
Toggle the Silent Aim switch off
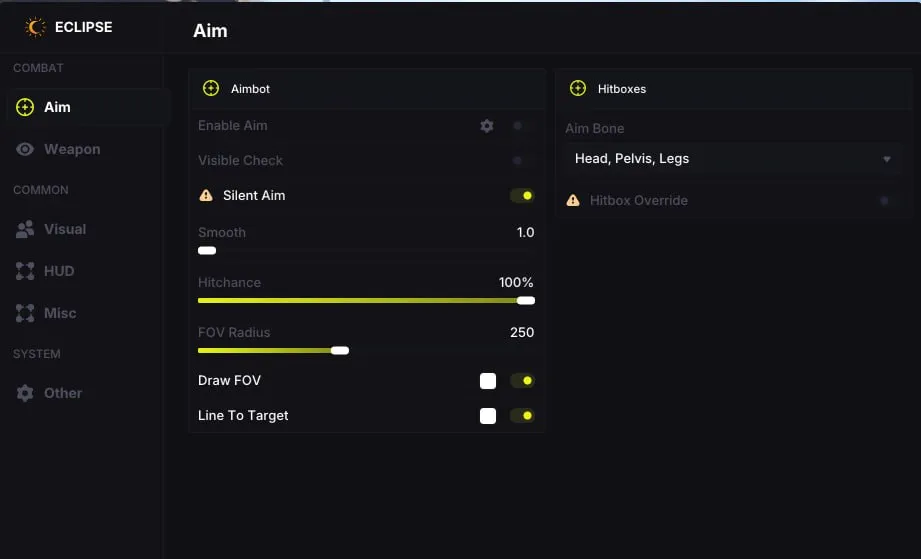point(522,196)
